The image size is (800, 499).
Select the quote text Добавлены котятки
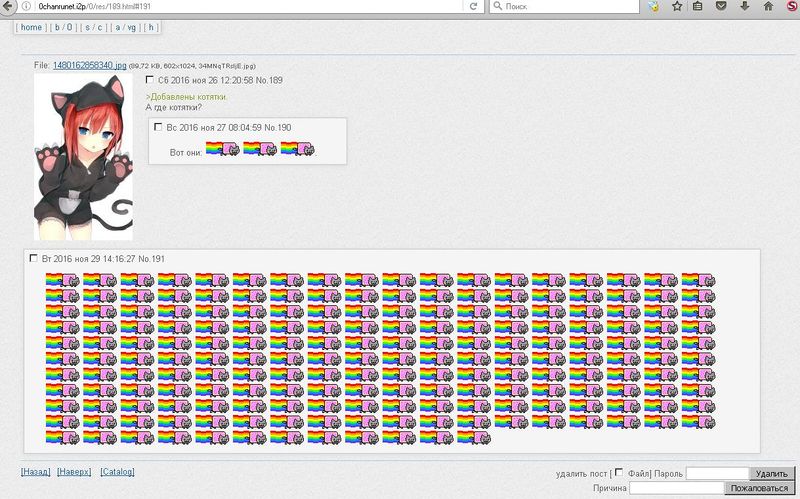187,96
